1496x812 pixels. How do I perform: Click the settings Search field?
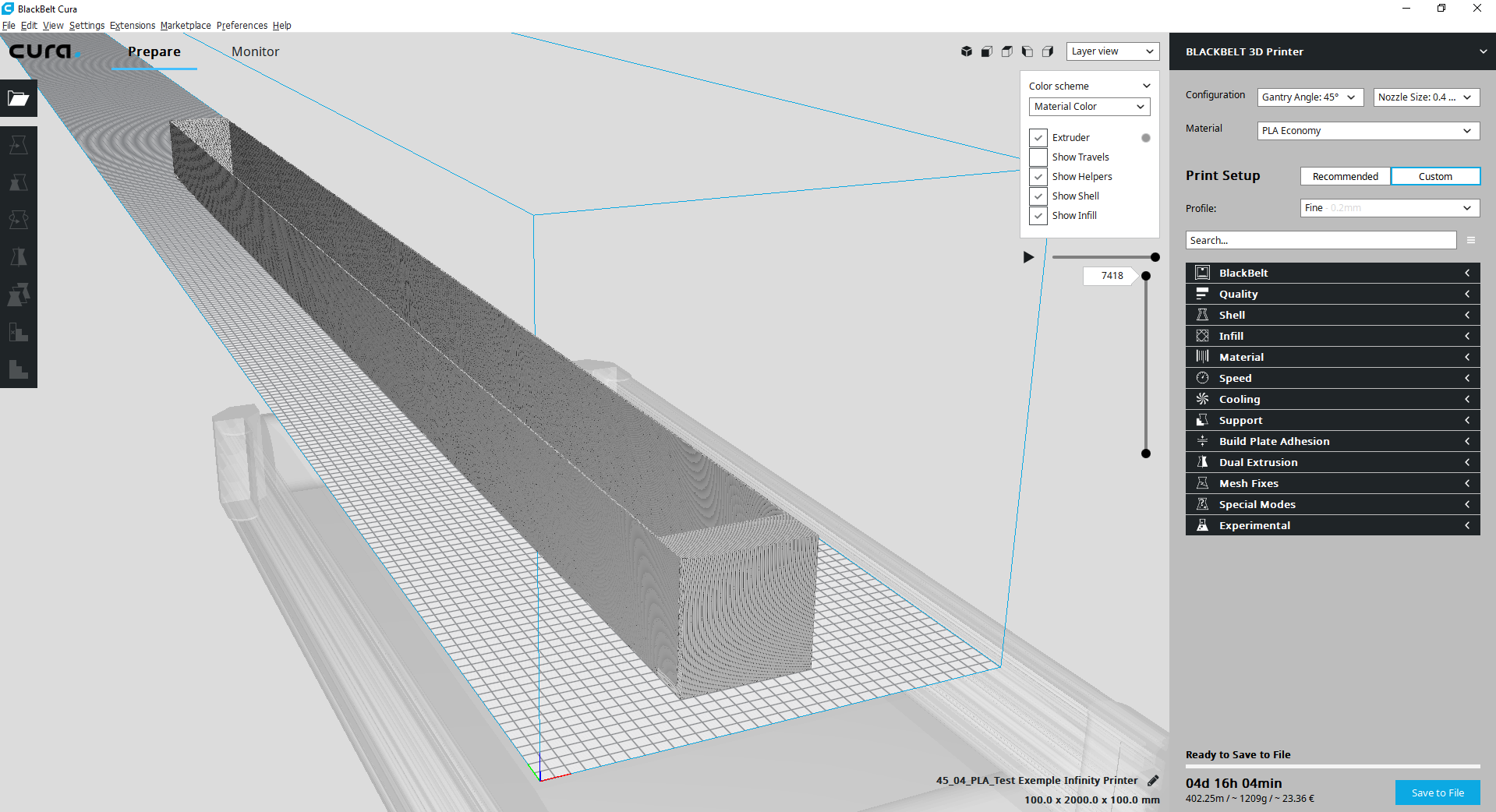click(x=1321, y=240)
